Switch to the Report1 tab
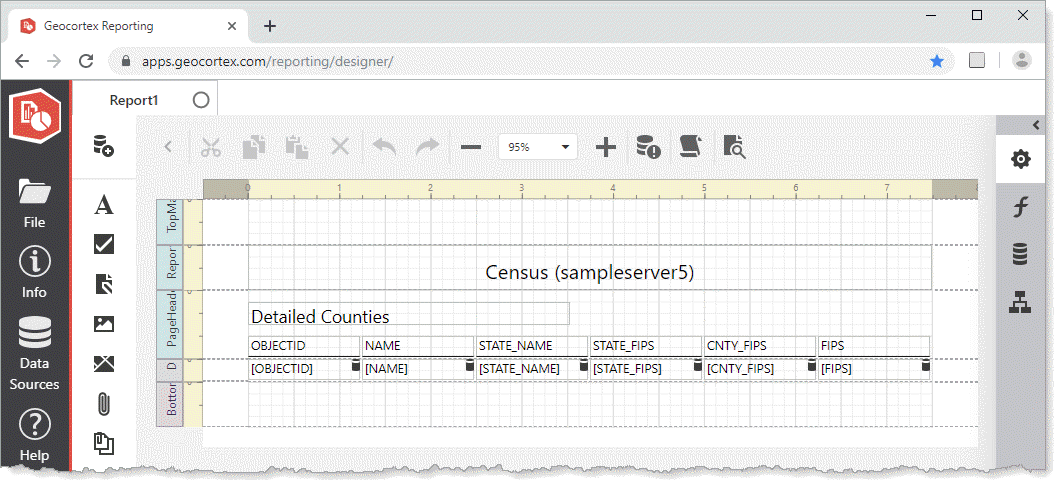Viewport: 1061px width, 480px height. point(134,100)
